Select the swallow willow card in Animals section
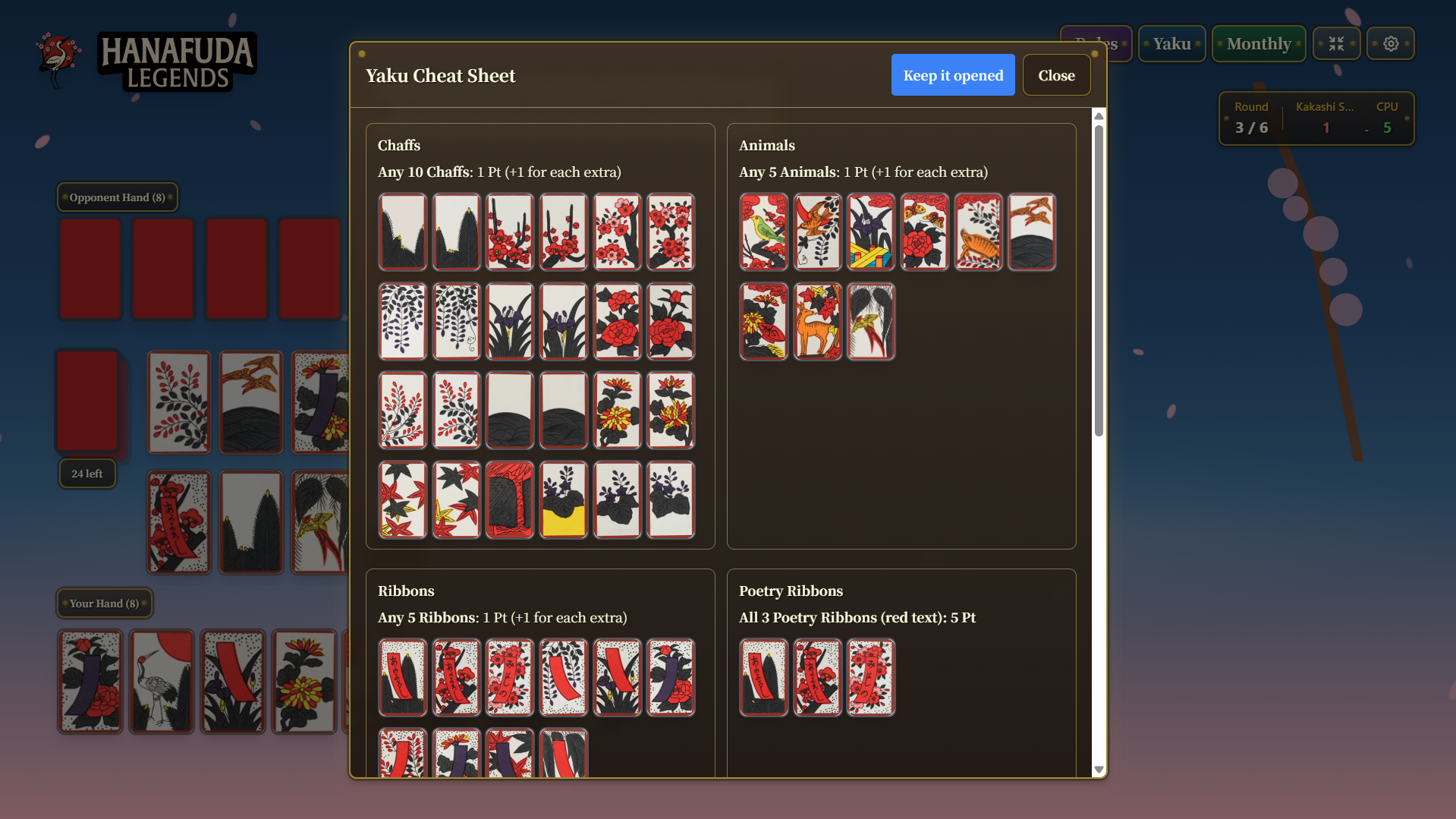This screenshot has width=1456, height=819. pyautogui.click(x=871, y=321)
